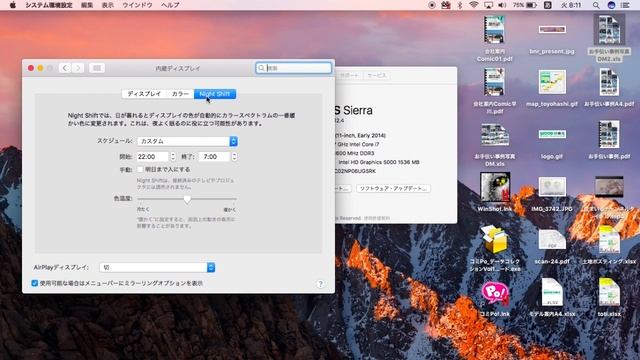This screenshot has height=360, width=640.
Task: Click the volume icon in menu bar
Action: pos(502,5)
